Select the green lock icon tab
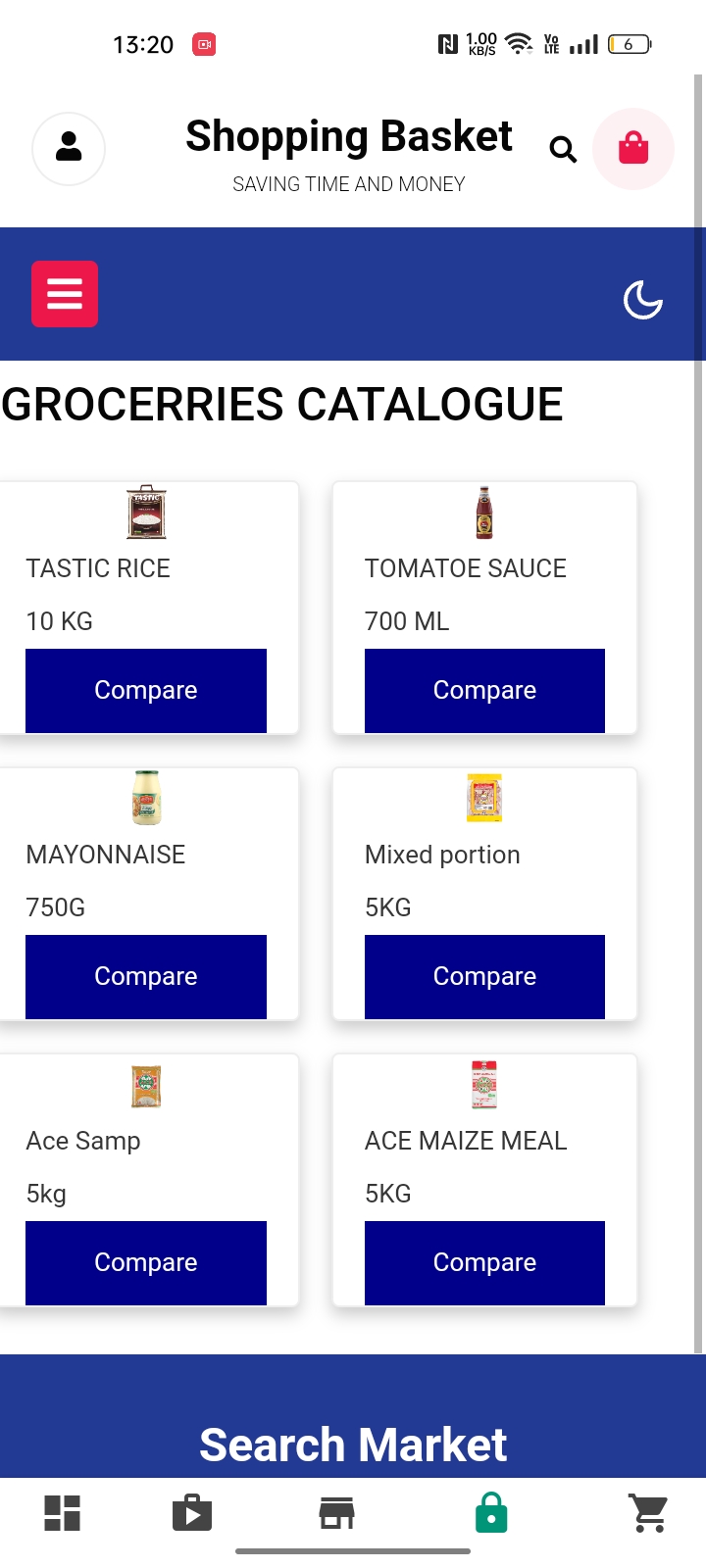Image resolution: width=706 pixels, height=1568 pixels. pyautogui.click(x=491, y=1513)
